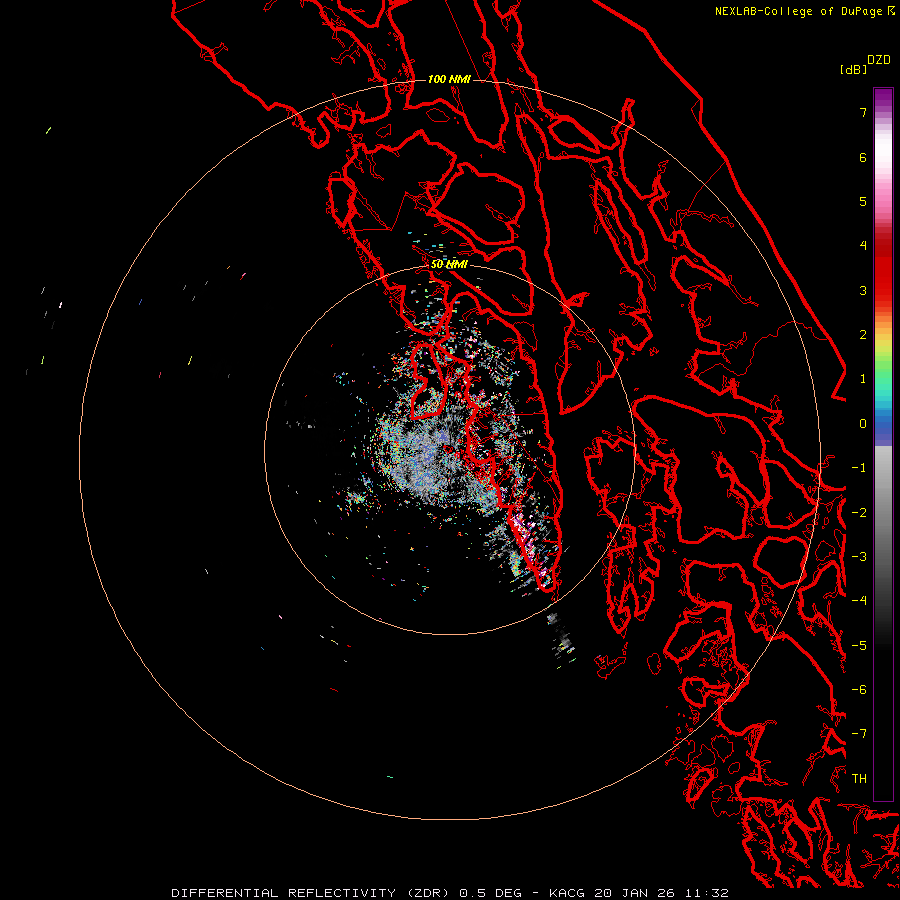This screenshot has width=900, height=900.
Task: Click the -7 value on color scale
Action: pyautogui.click(x=859, y=734)
